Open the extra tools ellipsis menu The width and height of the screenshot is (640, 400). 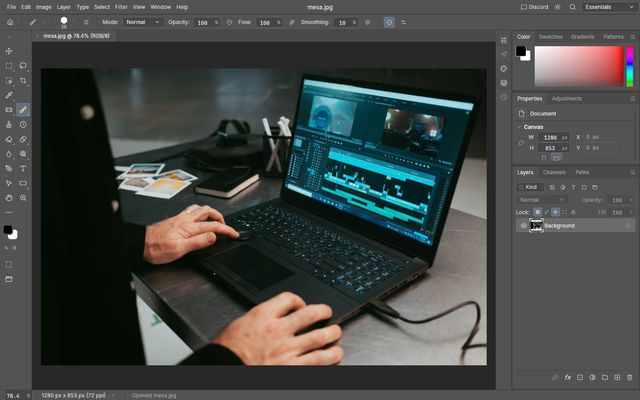point(9,212)
